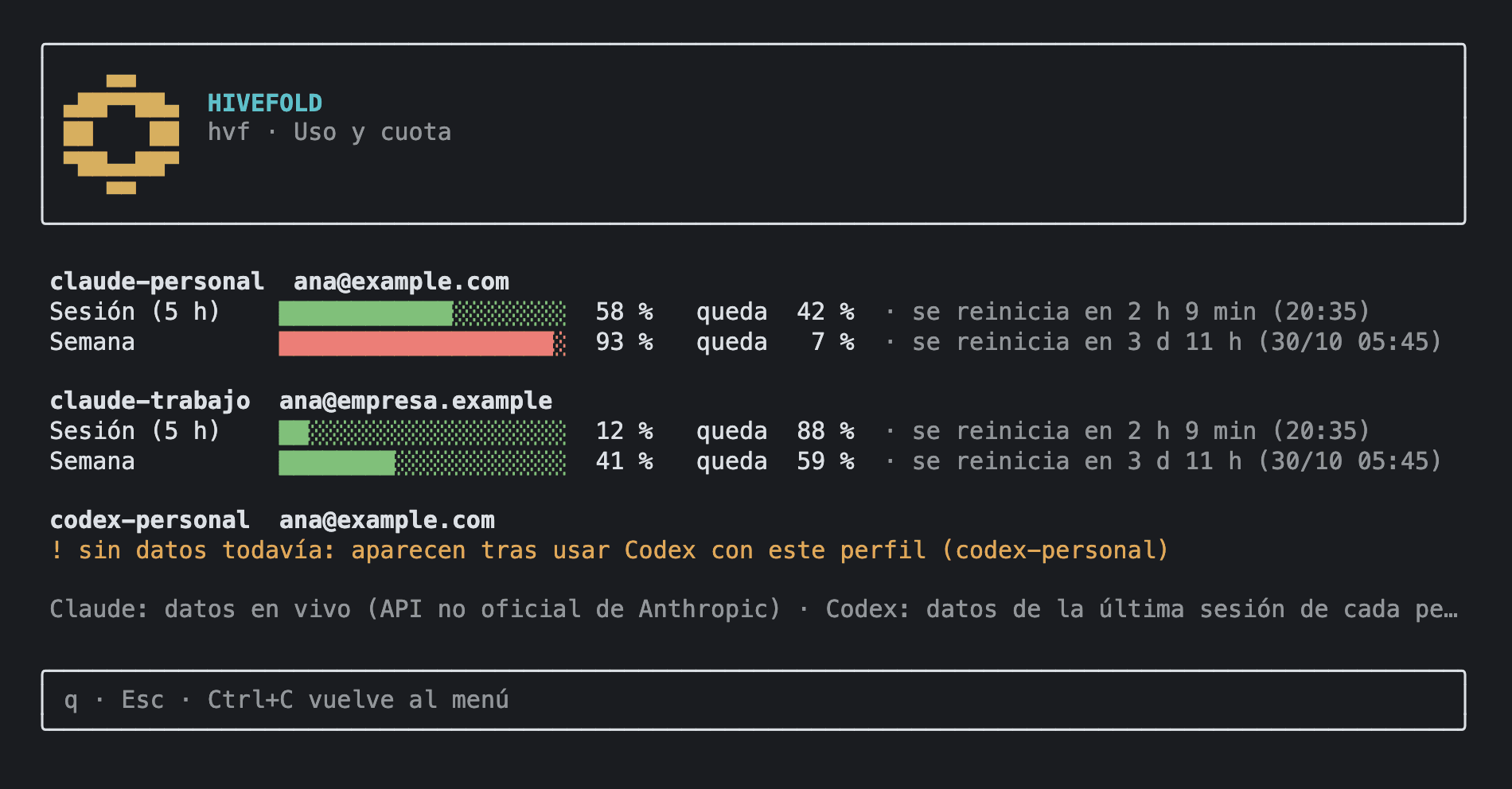
Task: Click the ana@empresa.example email address
Action: click(x=415, y=401)
